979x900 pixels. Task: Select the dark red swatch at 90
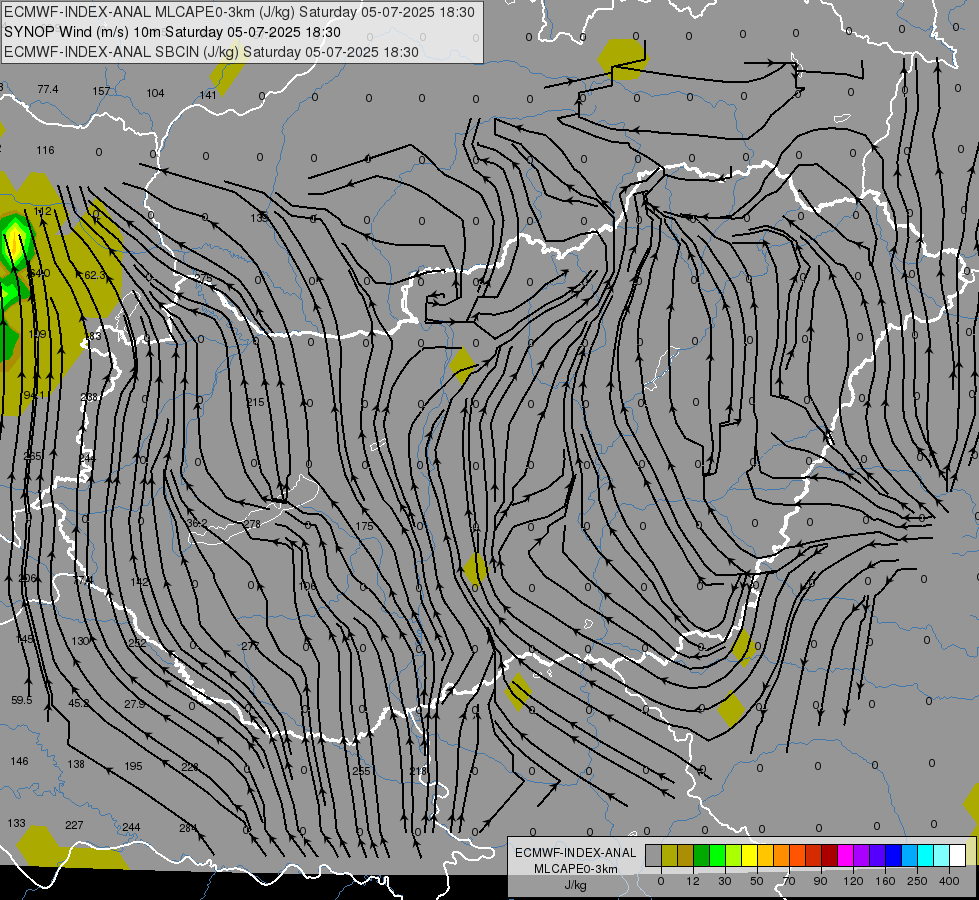pos(830,855)
